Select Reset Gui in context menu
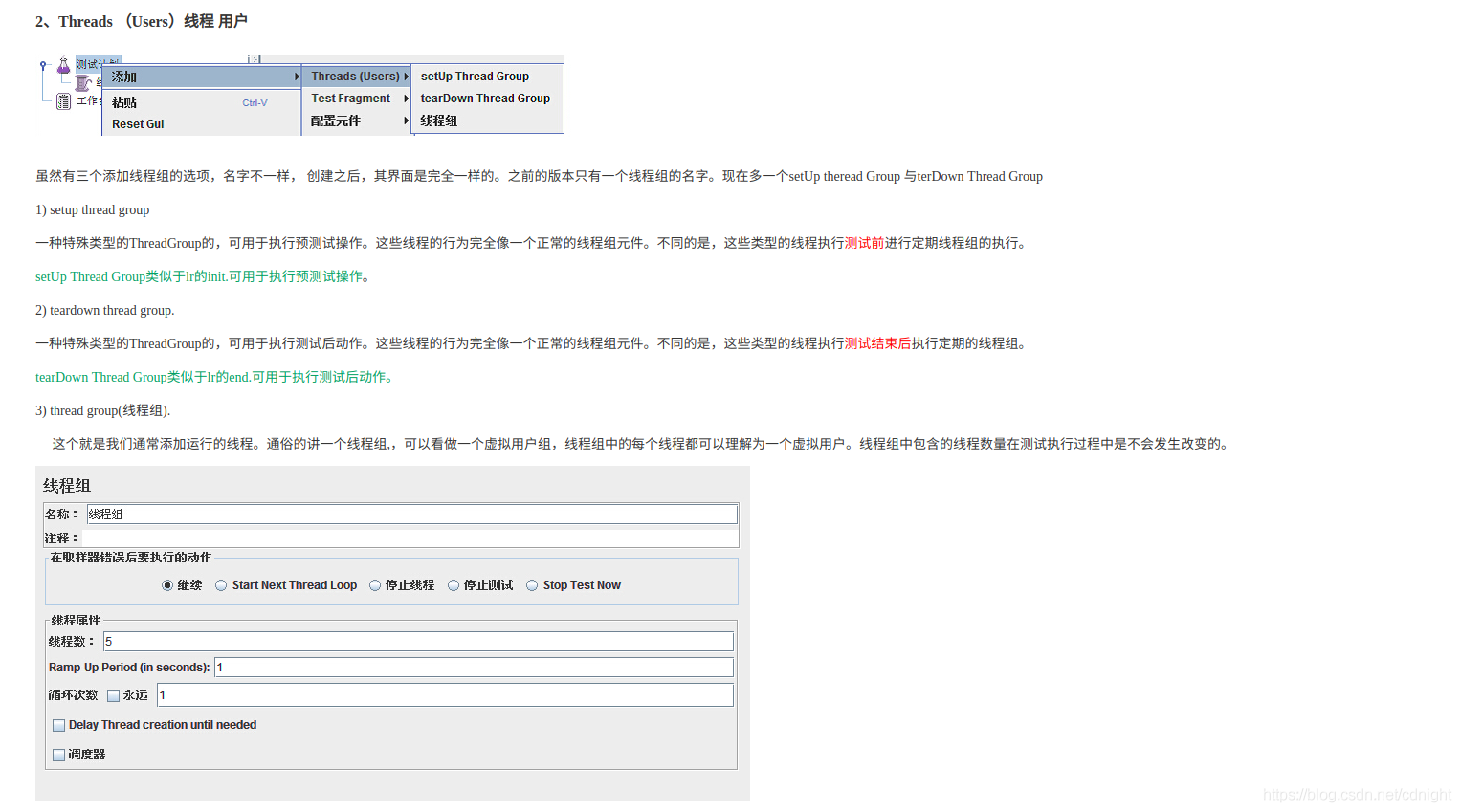Image resolution: width=1461 pixels, height=812 pixels. pyautogui.click(x=201, y=124)
